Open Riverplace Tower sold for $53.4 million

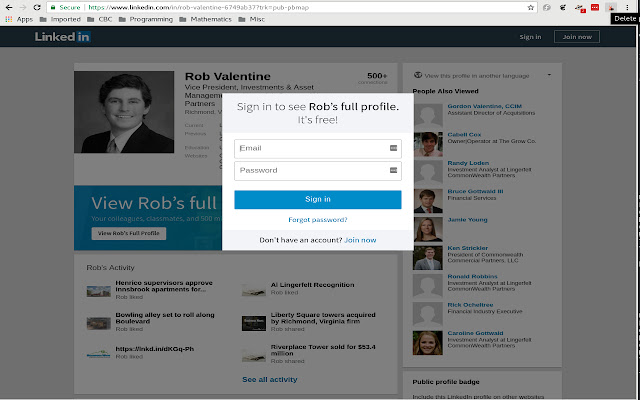click(x=323, y=350)
